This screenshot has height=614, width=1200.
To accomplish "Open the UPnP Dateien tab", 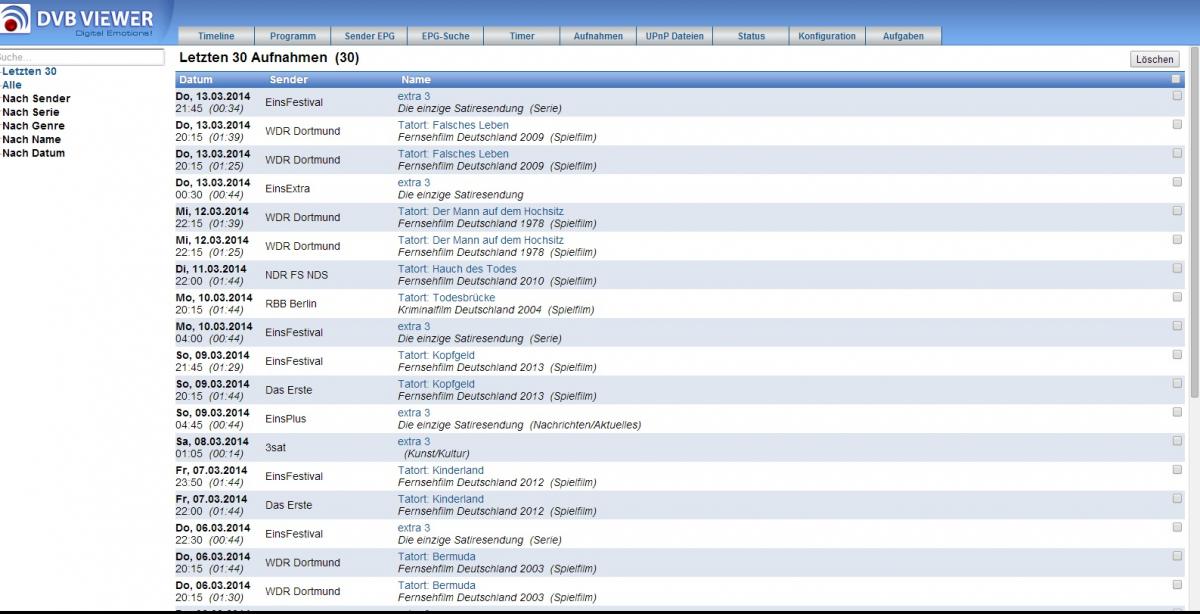I will point(674,36).
